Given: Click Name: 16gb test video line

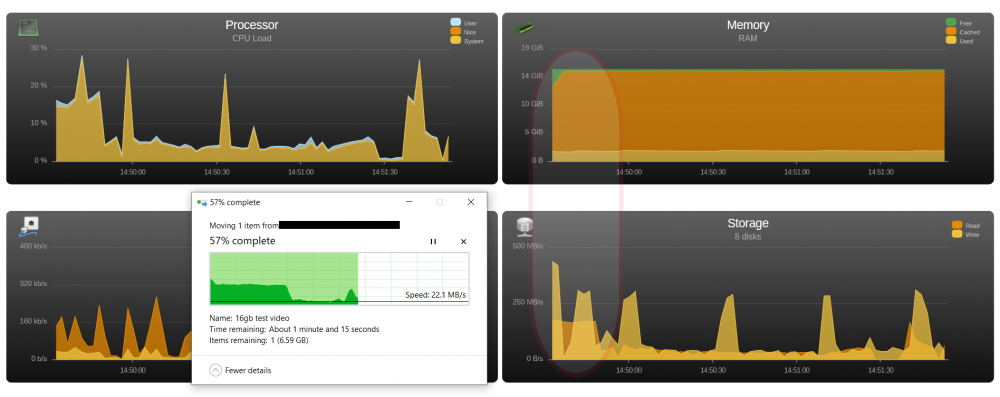Looking at the screenshot, I should point(249,318).
